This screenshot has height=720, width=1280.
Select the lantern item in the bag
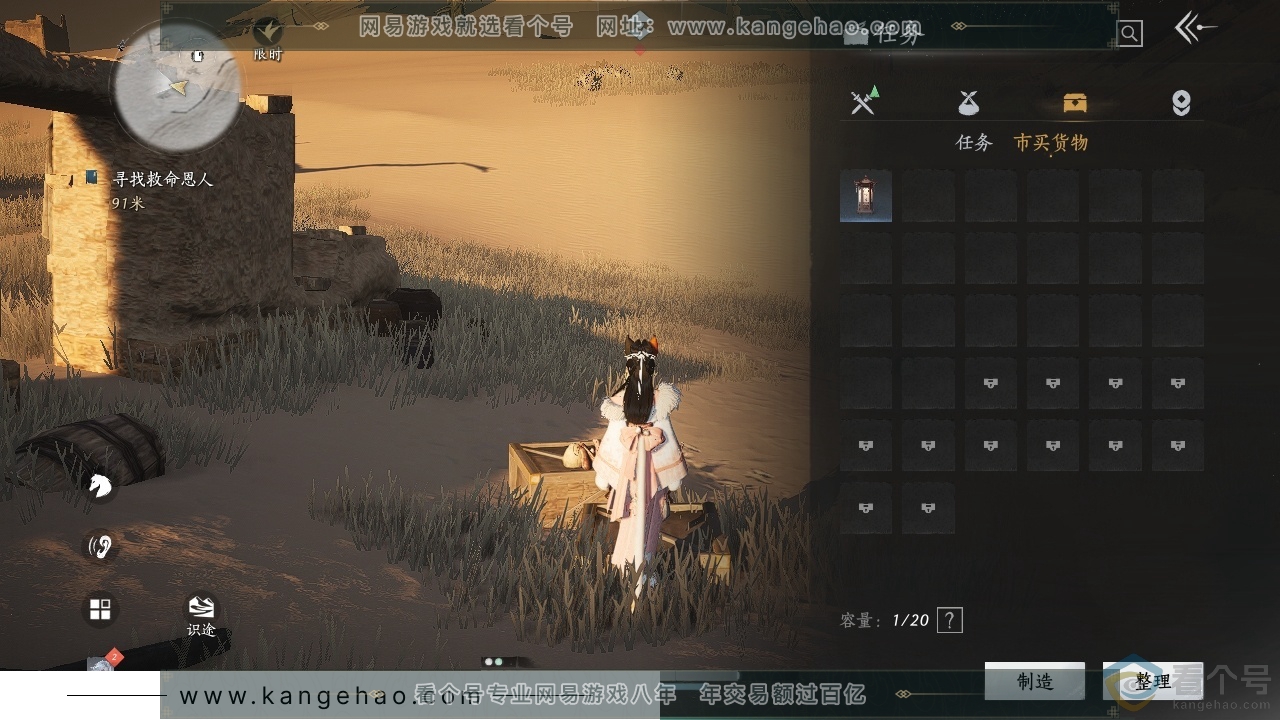coord(866,196)
